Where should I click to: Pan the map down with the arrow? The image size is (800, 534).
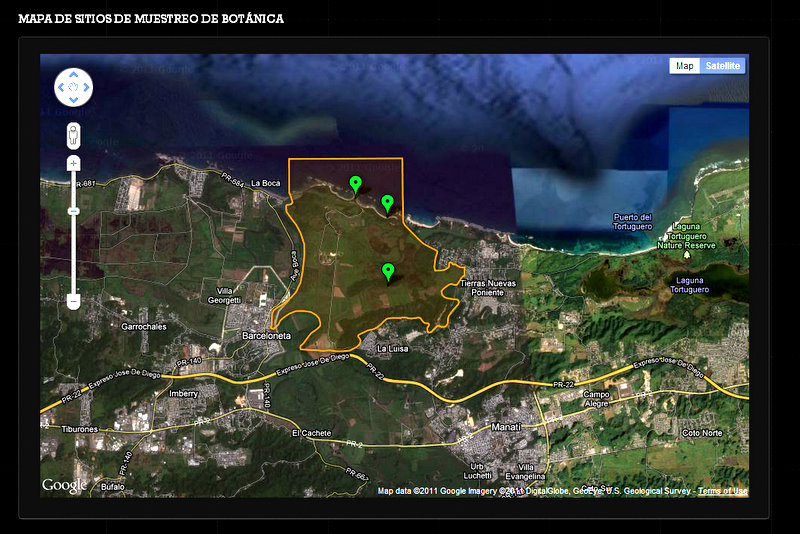[73, 99]
